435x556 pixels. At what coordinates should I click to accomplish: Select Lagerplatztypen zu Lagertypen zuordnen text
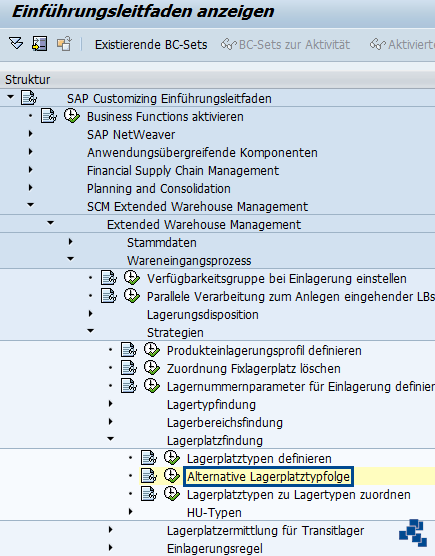click(299, 495)
